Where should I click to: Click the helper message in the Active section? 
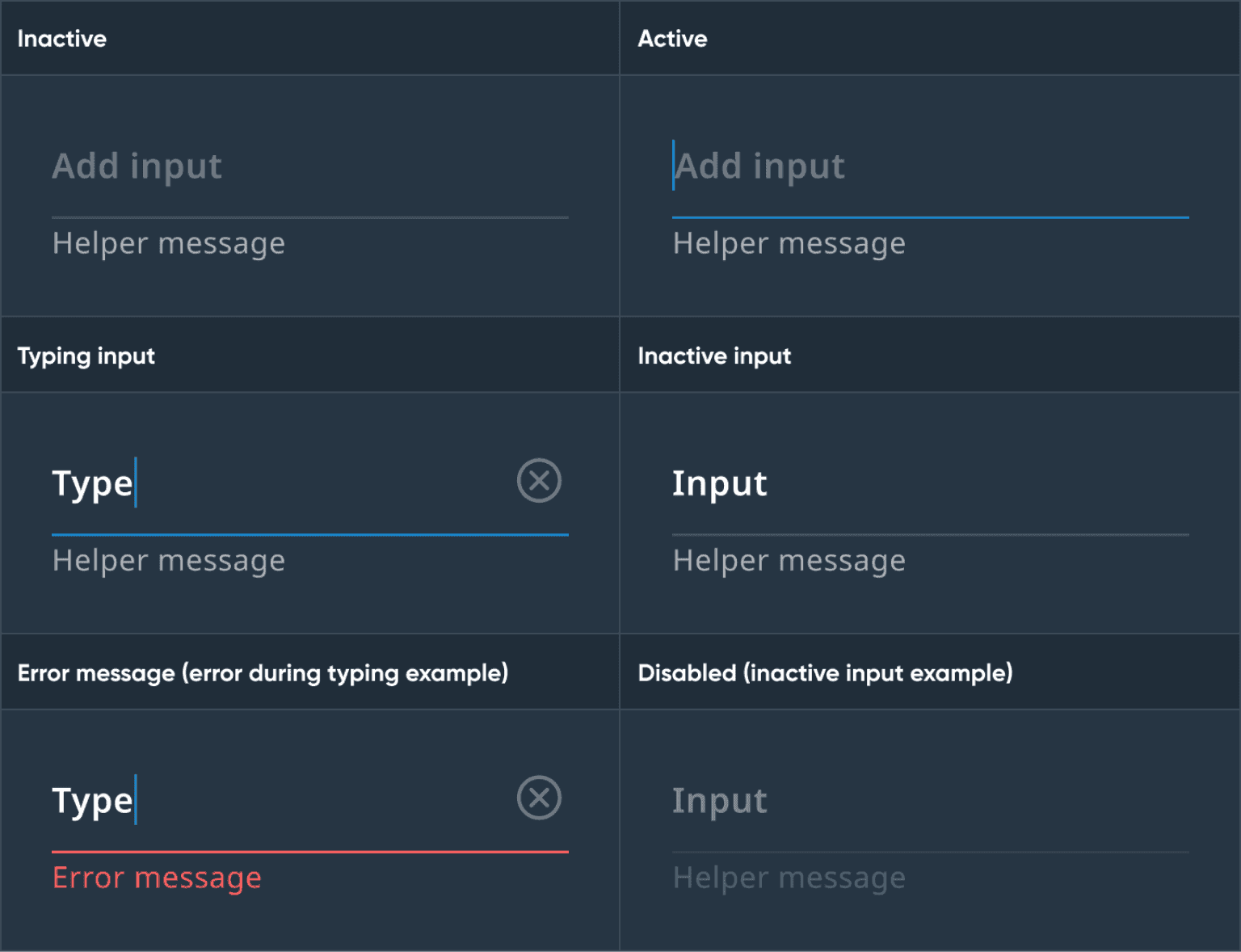pos(789,243)
